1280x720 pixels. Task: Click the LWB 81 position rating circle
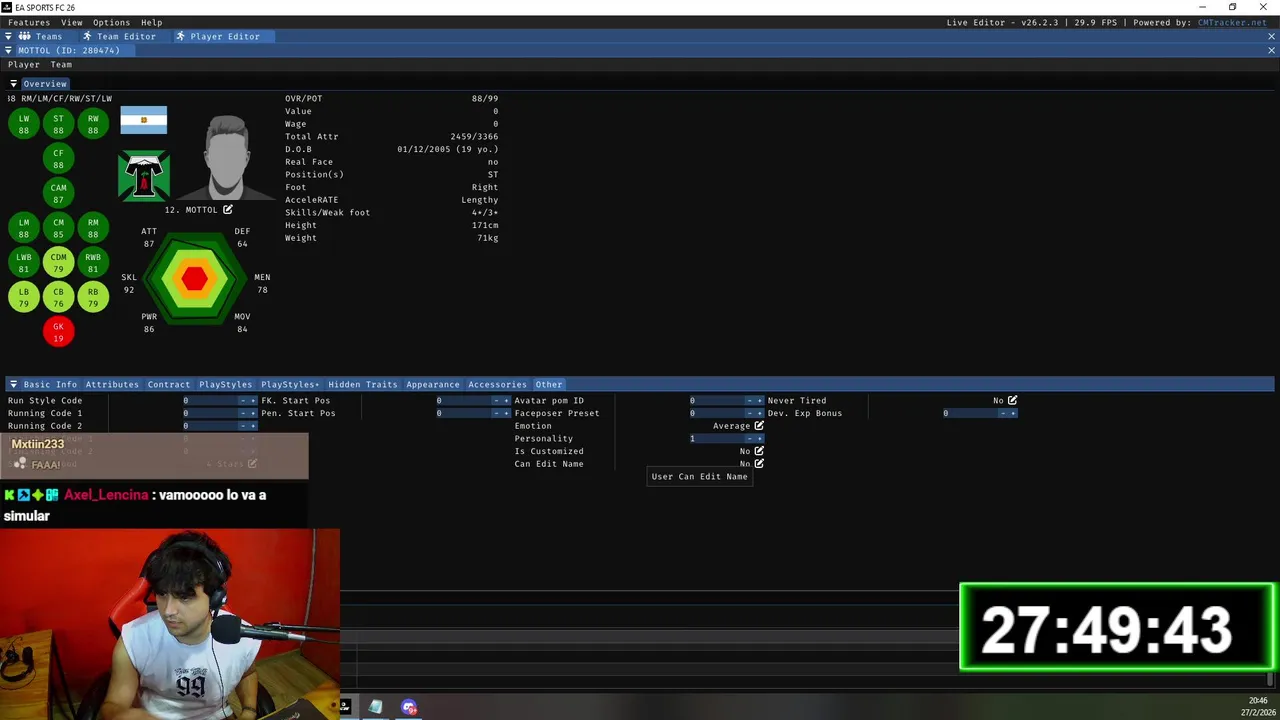click(24, 263)
